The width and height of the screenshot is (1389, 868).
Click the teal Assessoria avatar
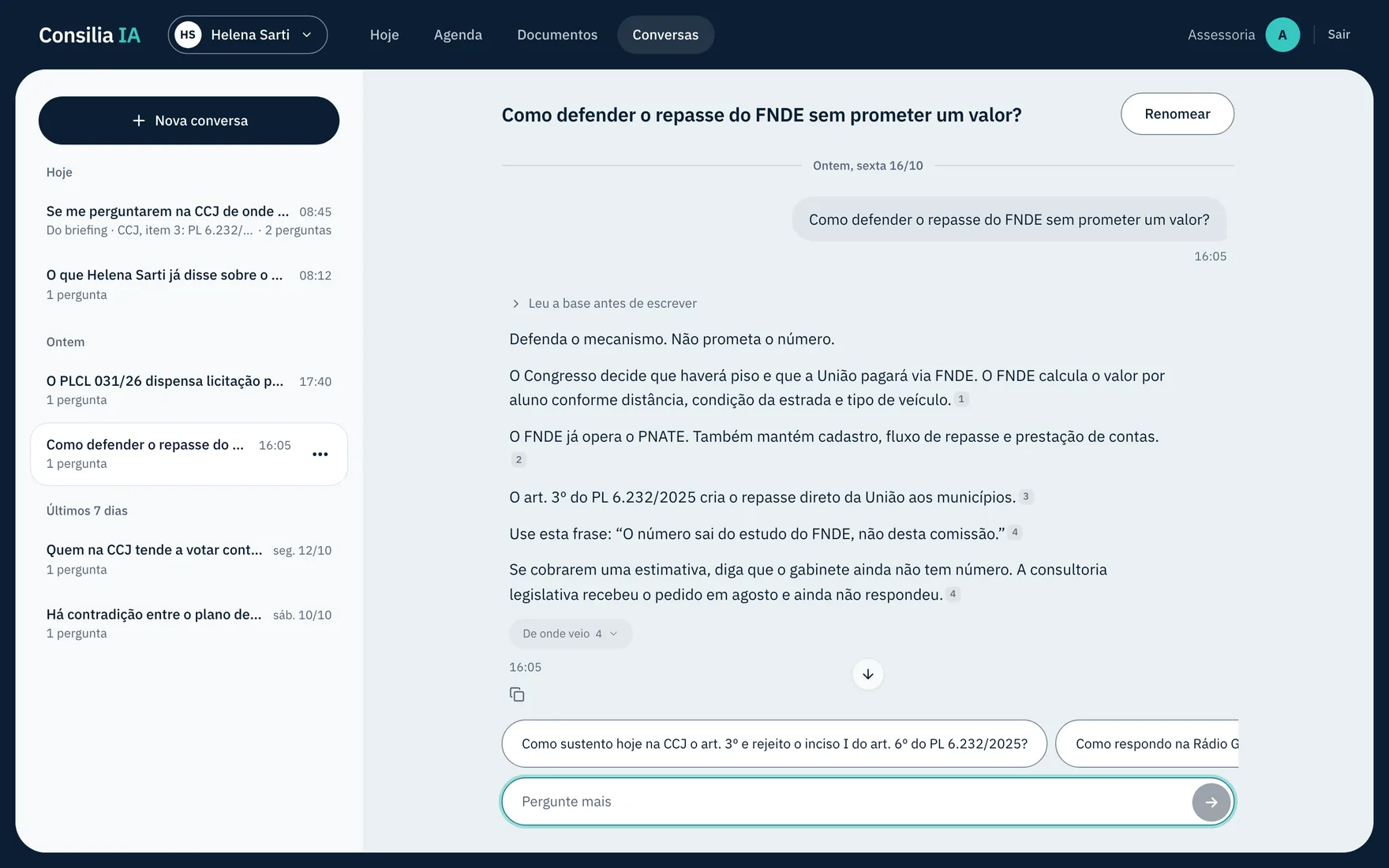click(x=1282, y=35)
